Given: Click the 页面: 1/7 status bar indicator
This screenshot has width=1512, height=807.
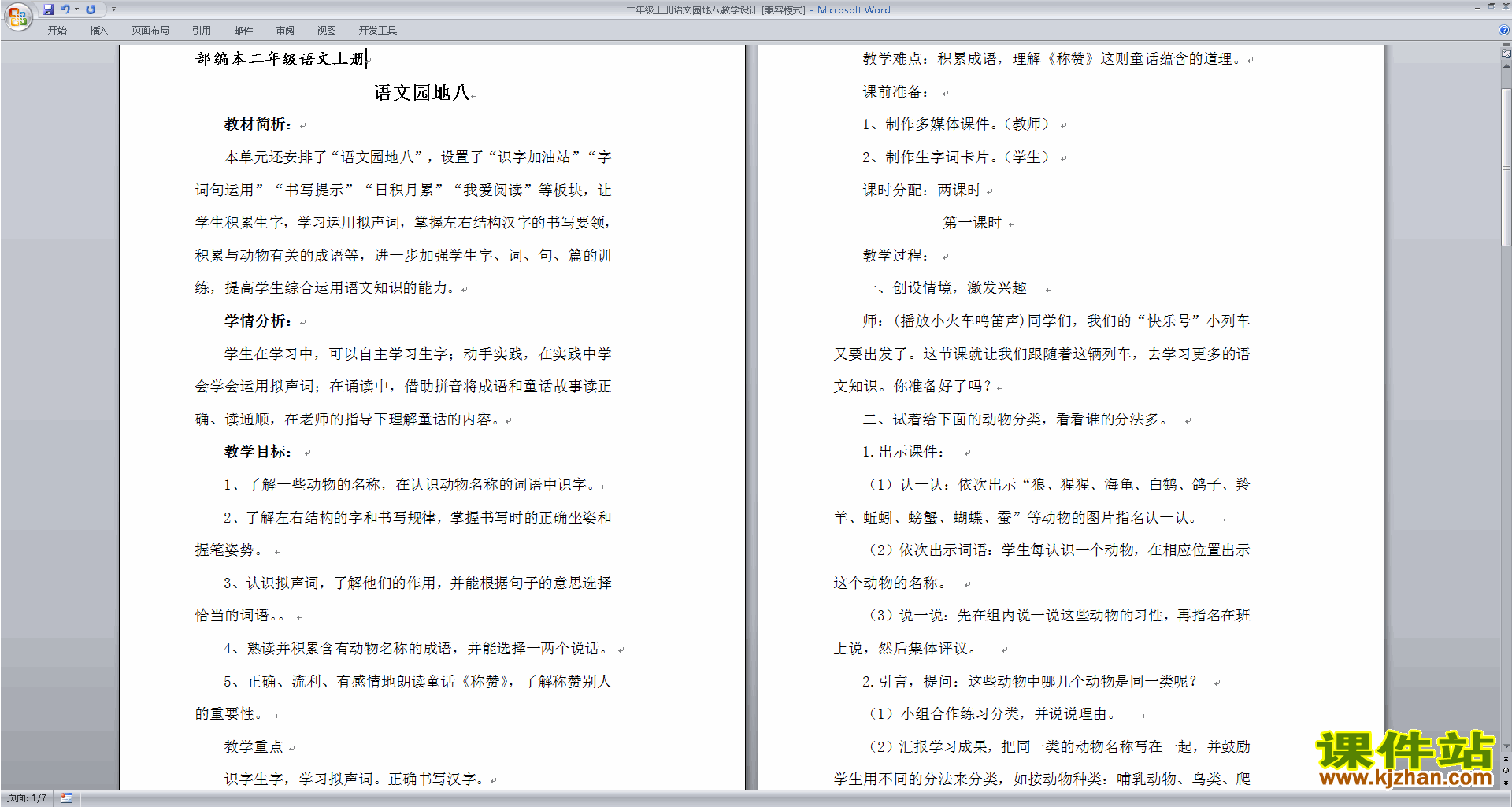Looking at the screenshot, I should [x=27, y=798].
